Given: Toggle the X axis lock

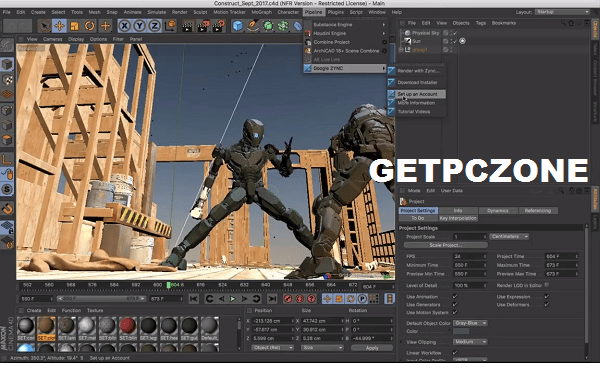Looking at the screenshot, I should (124, 26).
